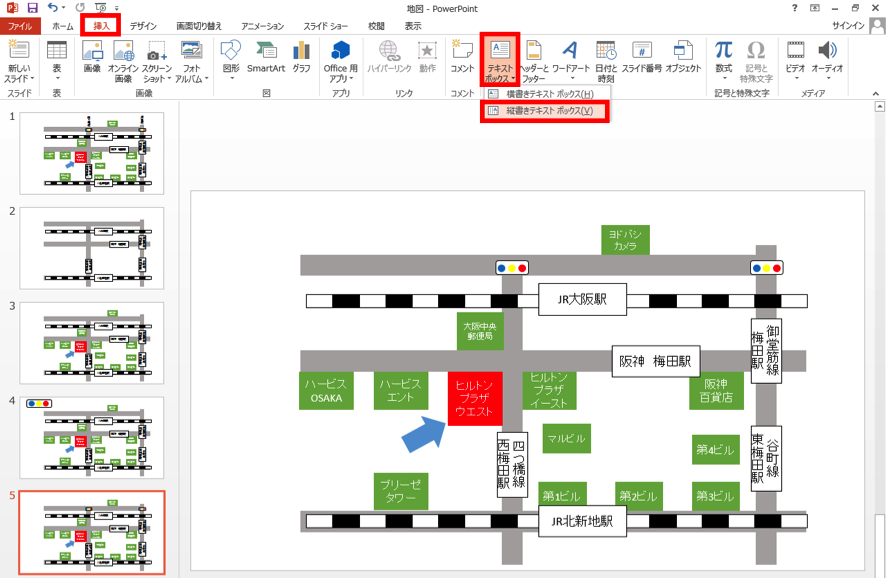Select slide 1 thumbnail
This screenshot has height=579, width=886.
coord(92,153)
